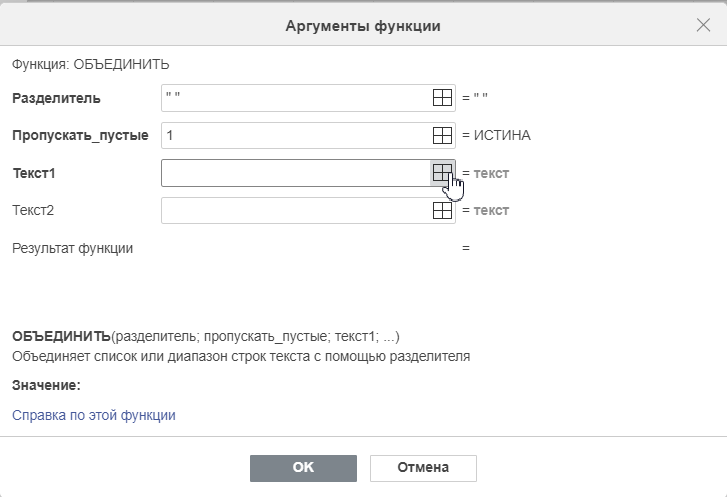
Task: Click the Текст2 argument label
Action: pos(33,210)
